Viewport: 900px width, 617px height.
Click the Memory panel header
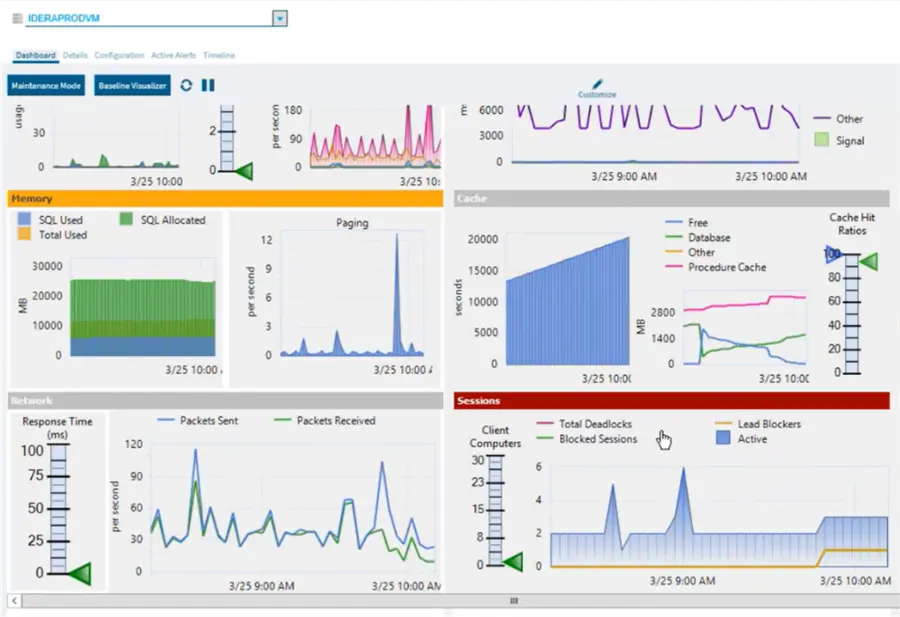coord(225,199)
